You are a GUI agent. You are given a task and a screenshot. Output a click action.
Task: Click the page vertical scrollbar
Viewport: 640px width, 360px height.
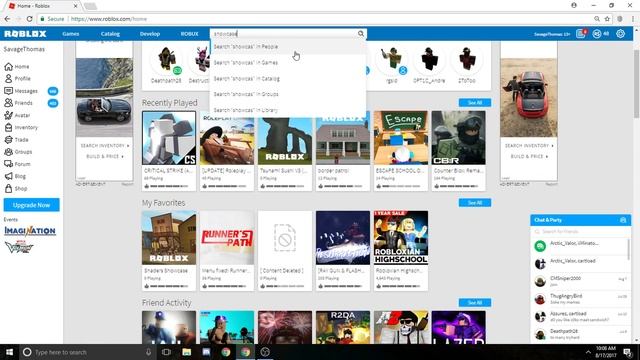point(636,84)
